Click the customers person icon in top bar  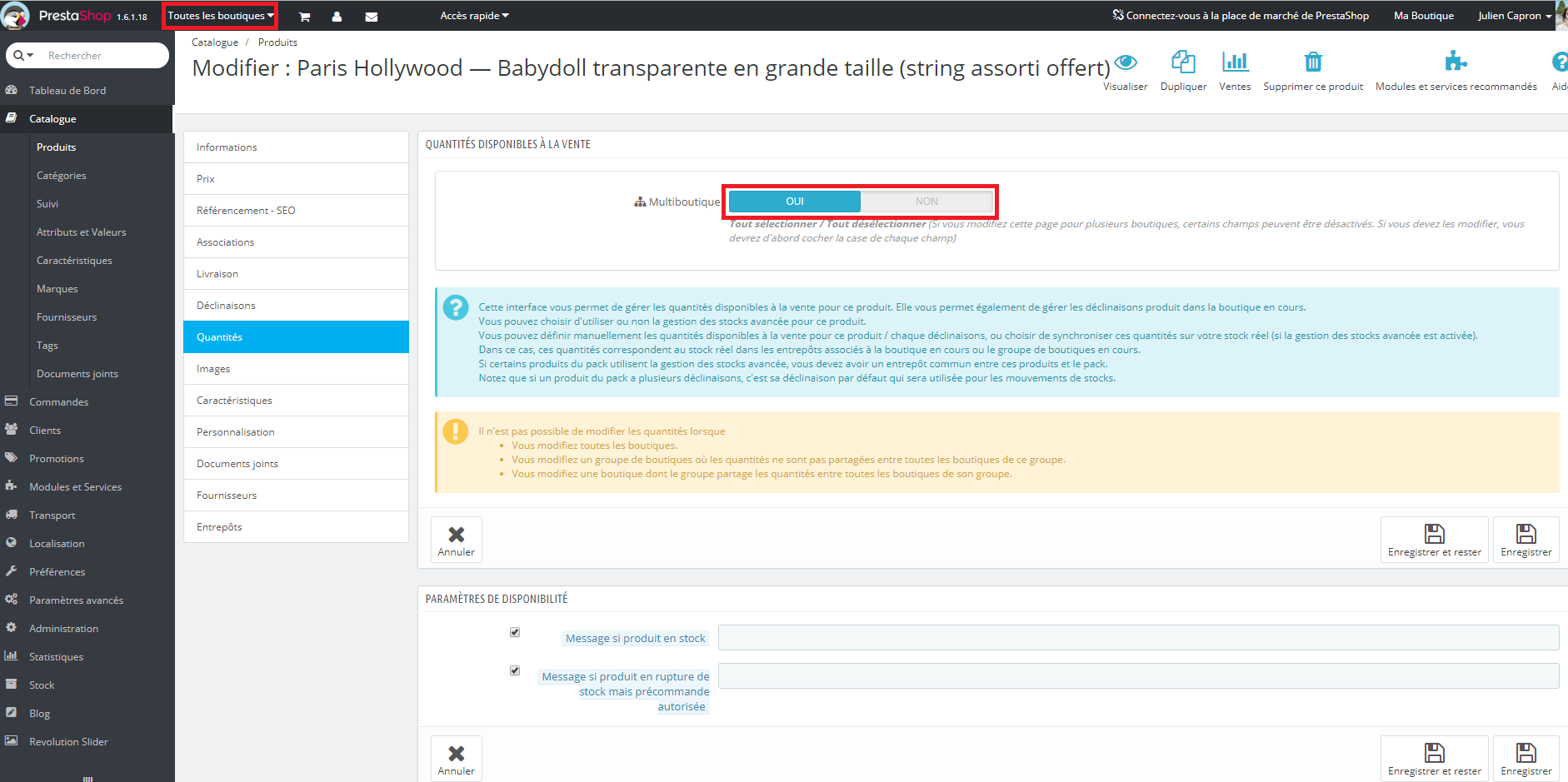coord(337,17)
